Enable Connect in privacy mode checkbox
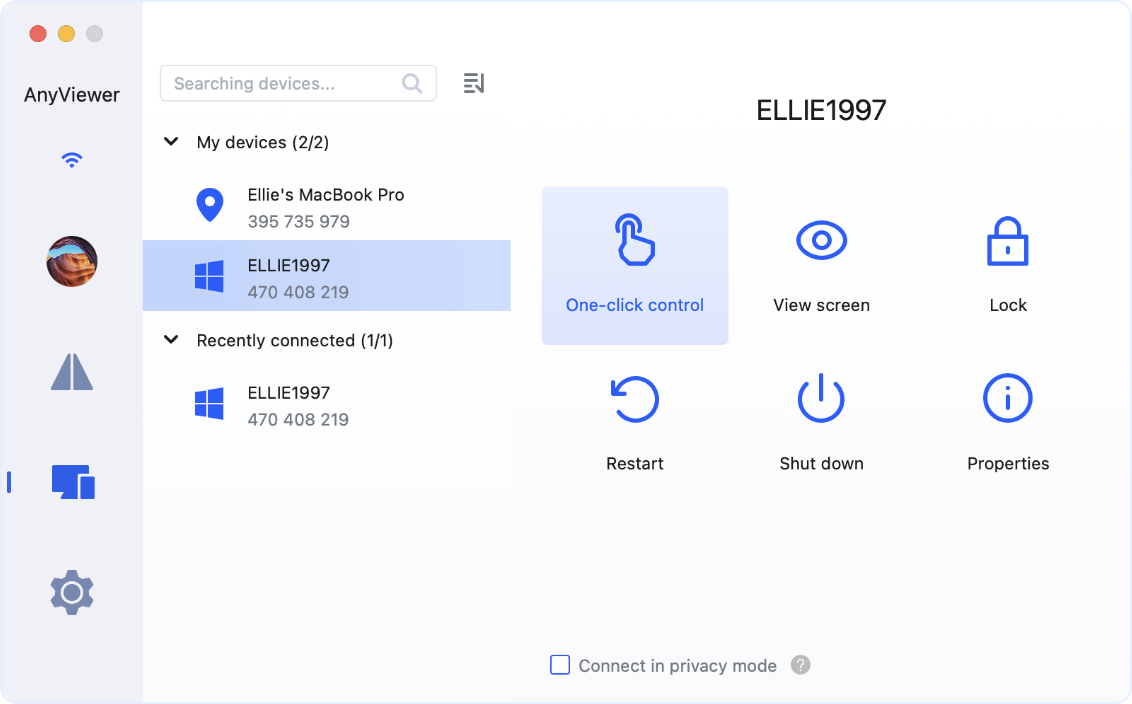 pyautogui.click(x=560, y=665)
